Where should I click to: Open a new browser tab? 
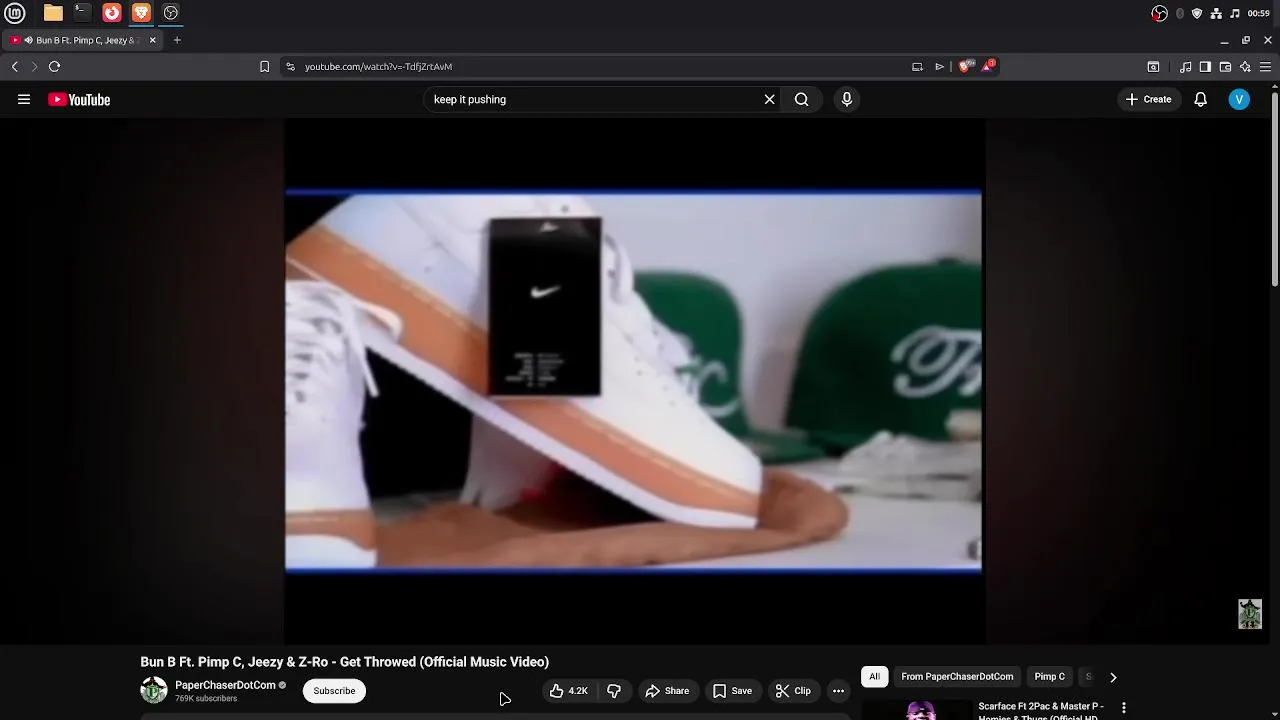[x=177, y=40]
